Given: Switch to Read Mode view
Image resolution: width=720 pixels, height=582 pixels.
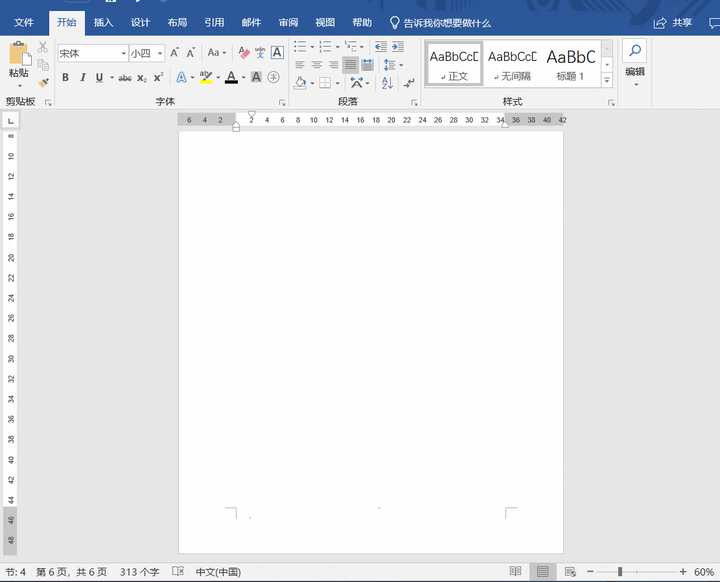Looking at the screenshot, I should point(515,571).
